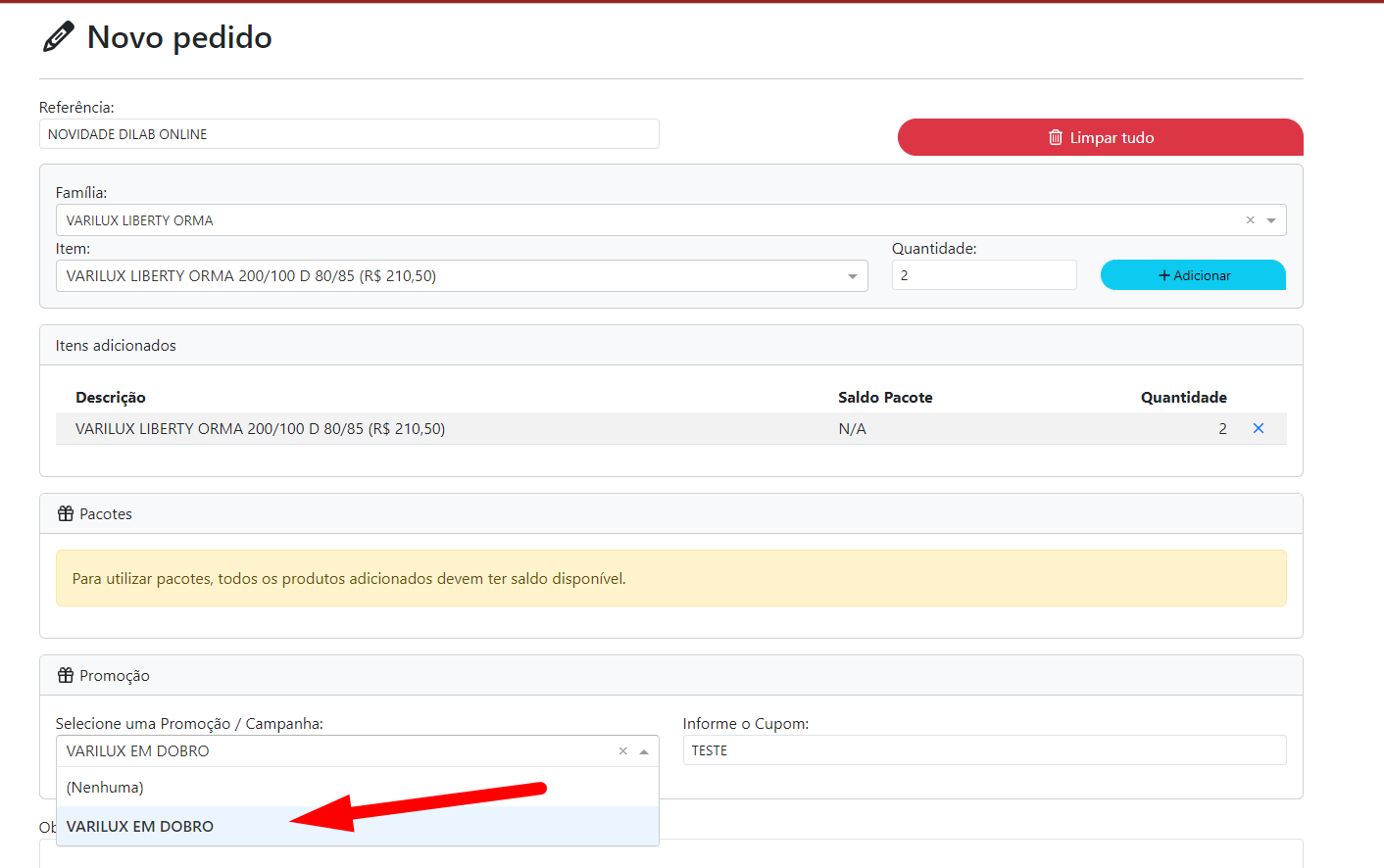The width and height of the screenshot is (1384, 868).
Task: Click the Limpar tudo button
Action: [x=1100, y=137]
